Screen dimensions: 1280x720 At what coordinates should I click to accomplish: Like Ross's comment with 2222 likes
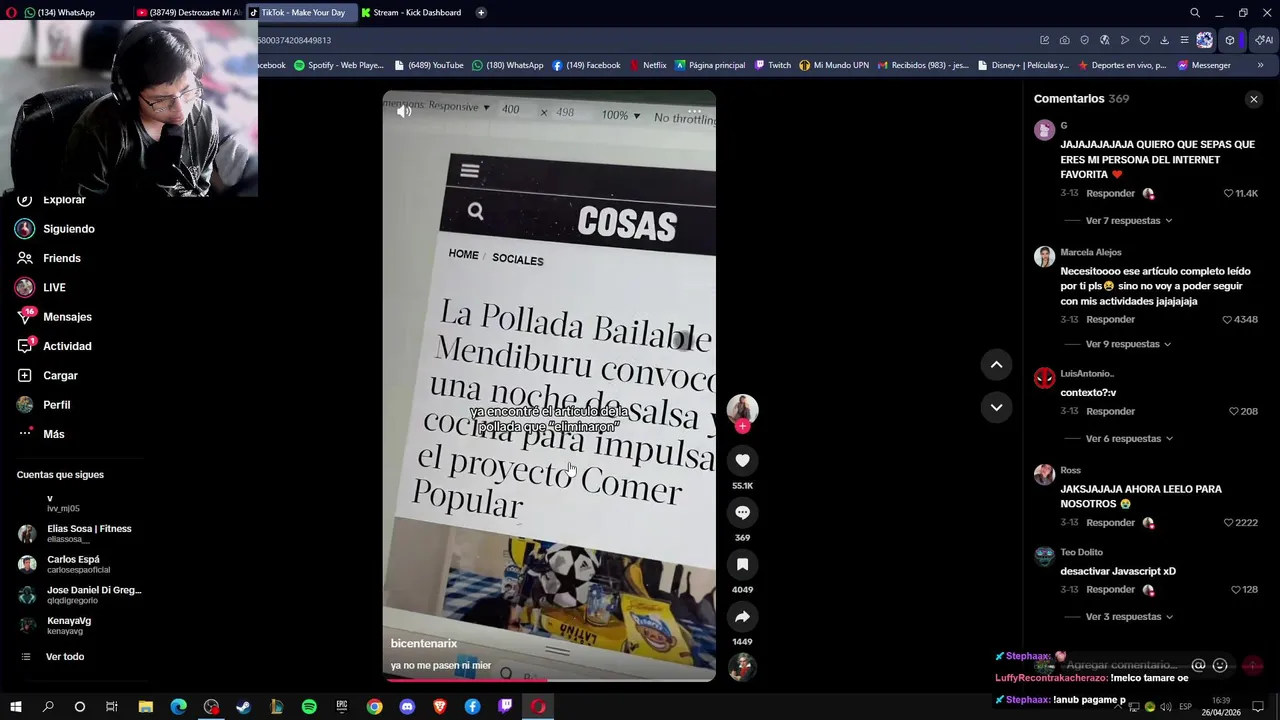click(1228, 522)
